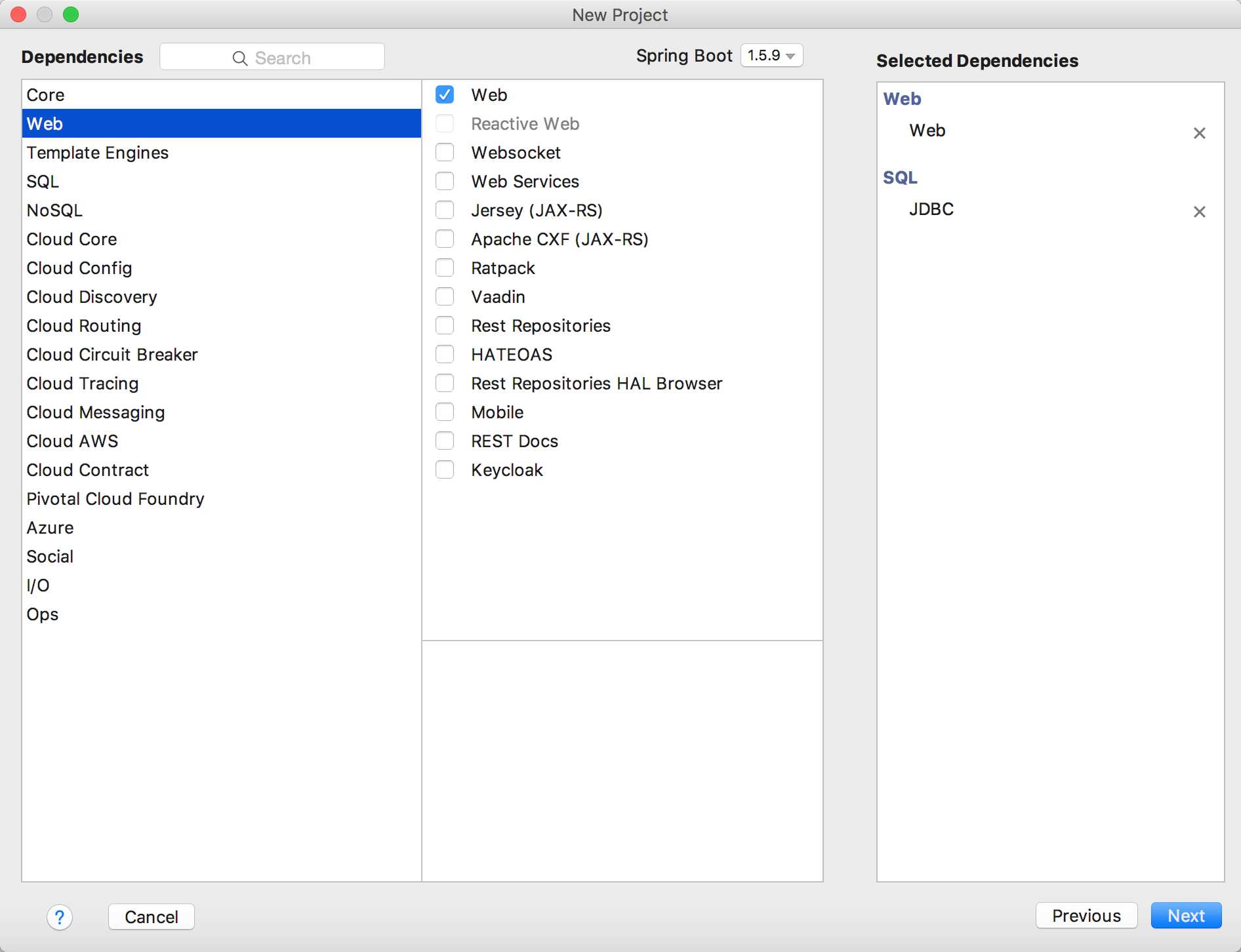Select the I/O category
1241x952 pixels.
pyautogui.click(x=222, y=585)
